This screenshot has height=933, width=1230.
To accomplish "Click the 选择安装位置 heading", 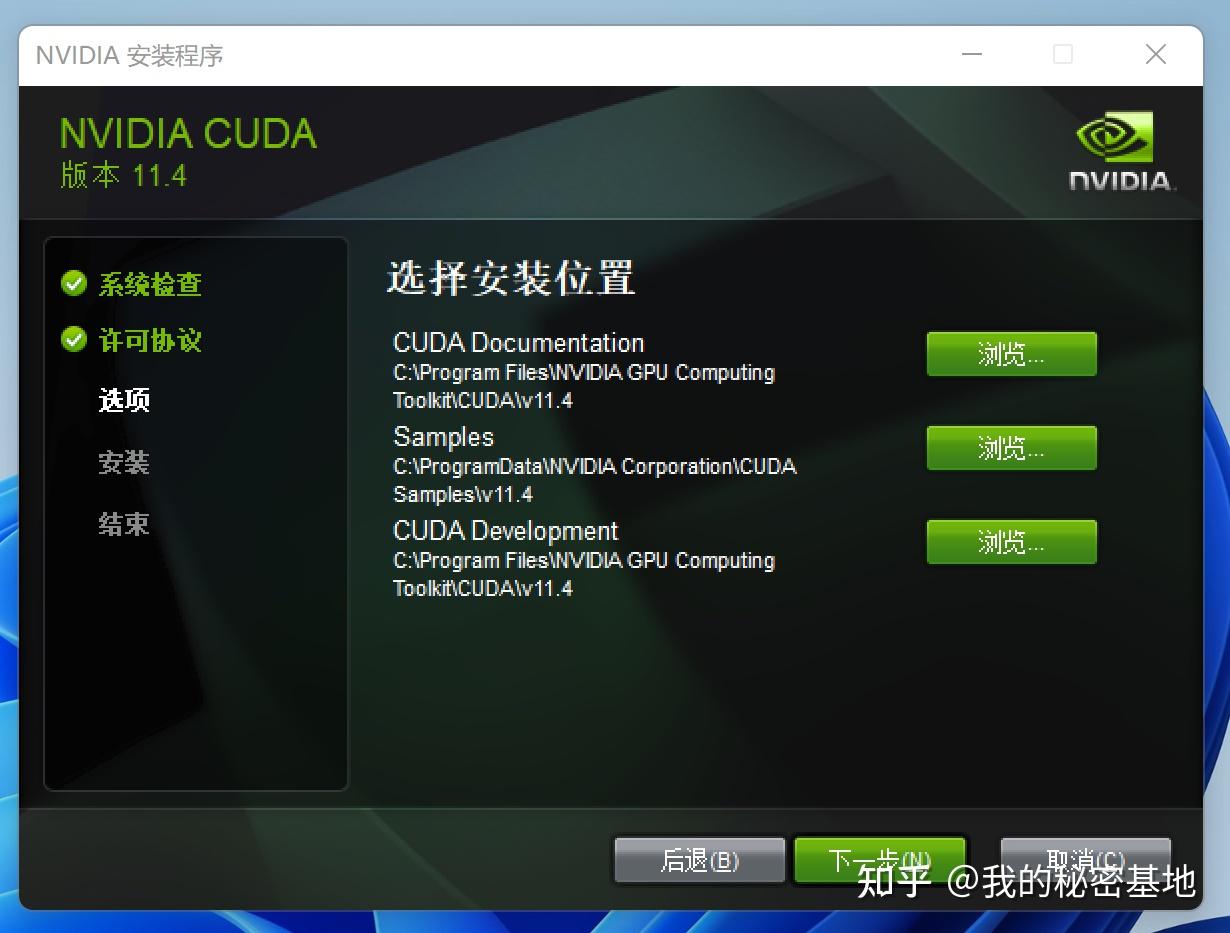I will click(511, 278).
